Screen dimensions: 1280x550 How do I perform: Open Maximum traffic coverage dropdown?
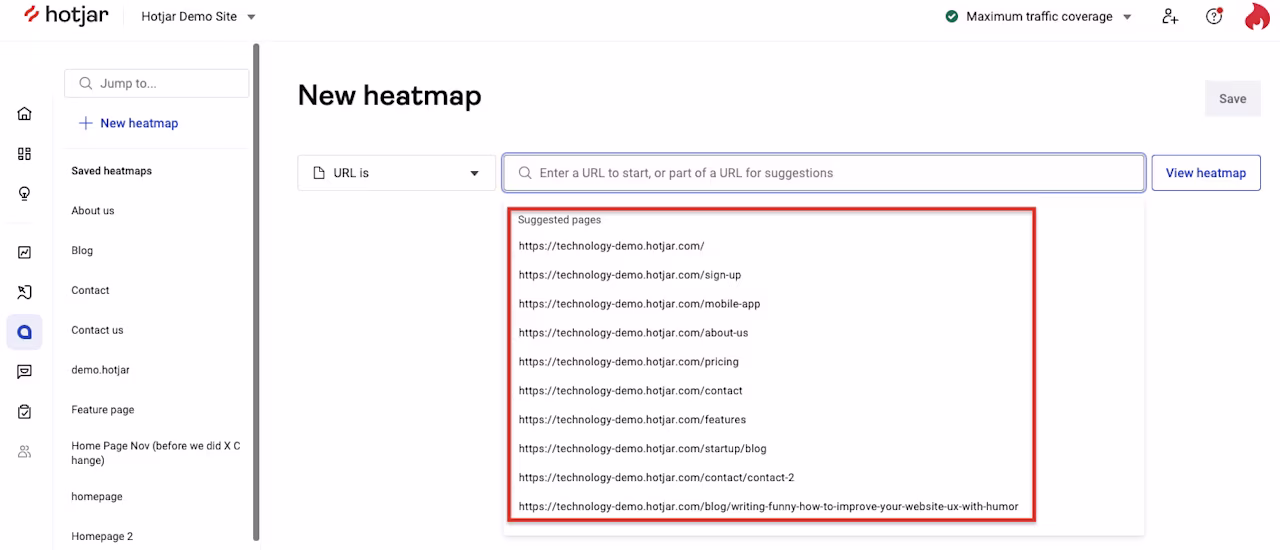[x=1038, y=17]
